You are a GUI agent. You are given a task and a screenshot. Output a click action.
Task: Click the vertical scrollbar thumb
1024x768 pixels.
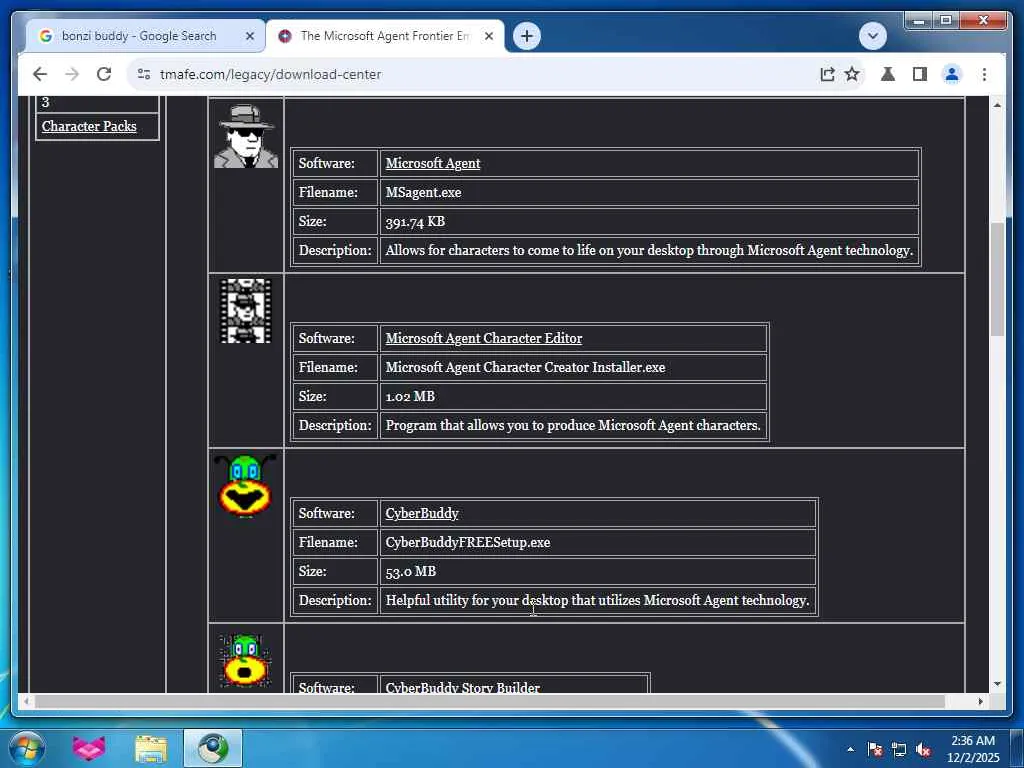pos(997,280)
